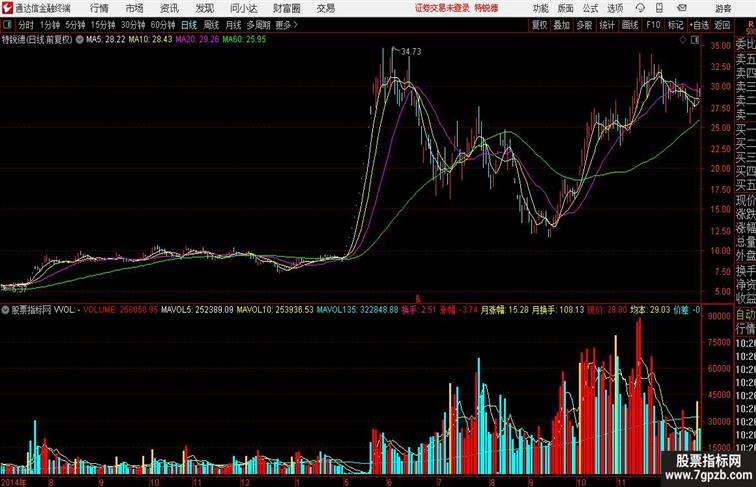Click the MAVOL5: 252389.09 volume label
Image resolution: width=756 pixels, height=487 pixels.
(x=197, y=310)
